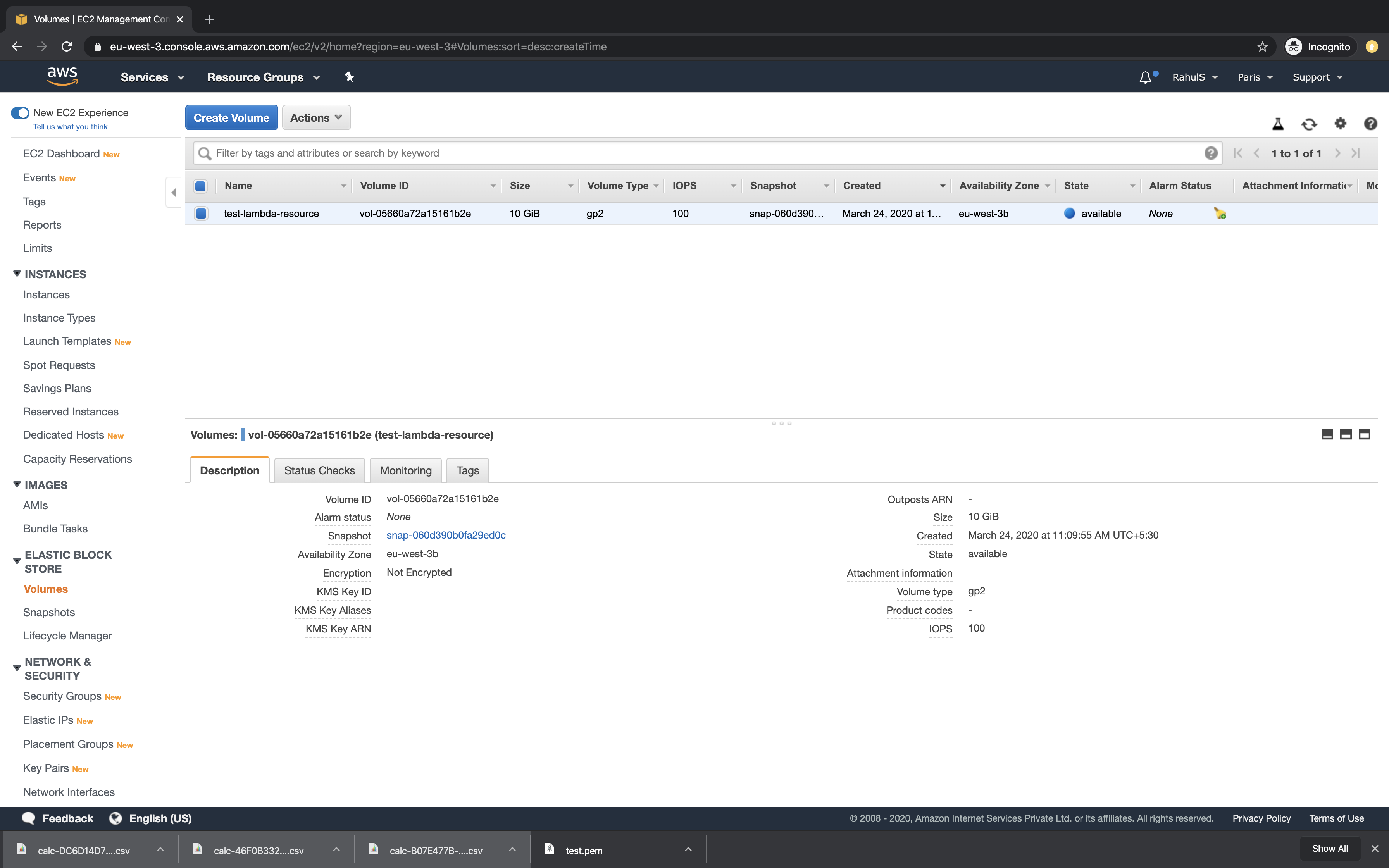
Task: Click the filter by tags search field
Action: click(x=706, y=153)
